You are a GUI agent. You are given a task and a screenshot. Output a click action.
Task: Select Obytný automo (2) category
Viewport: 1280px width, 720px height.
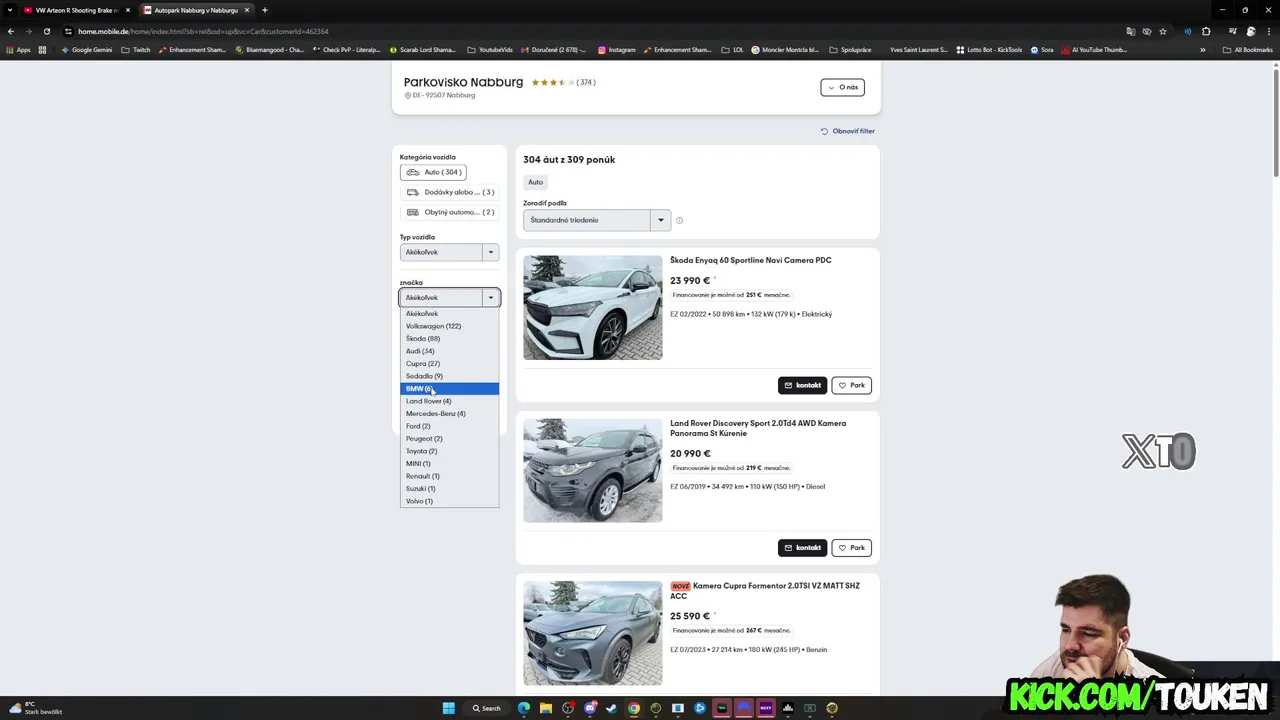click(449, 212)
